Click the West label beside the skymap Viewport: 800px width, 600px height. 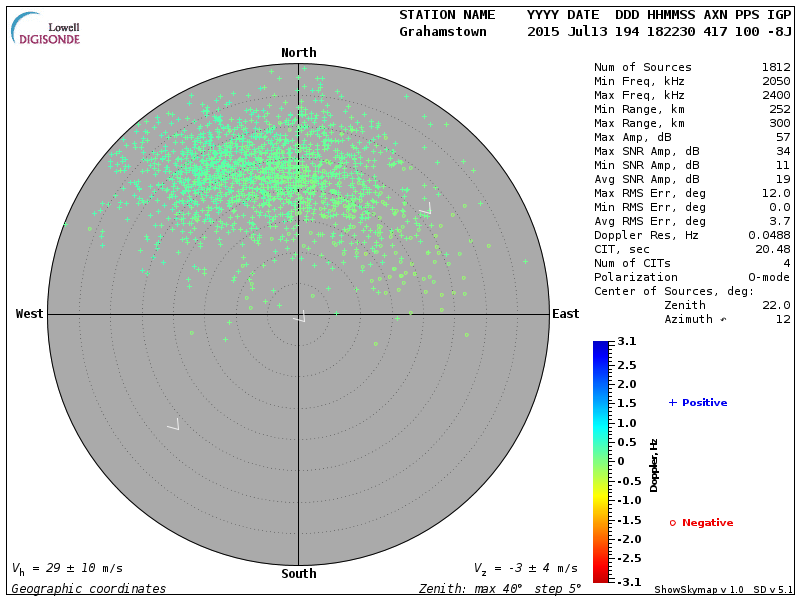coord(30,314)
